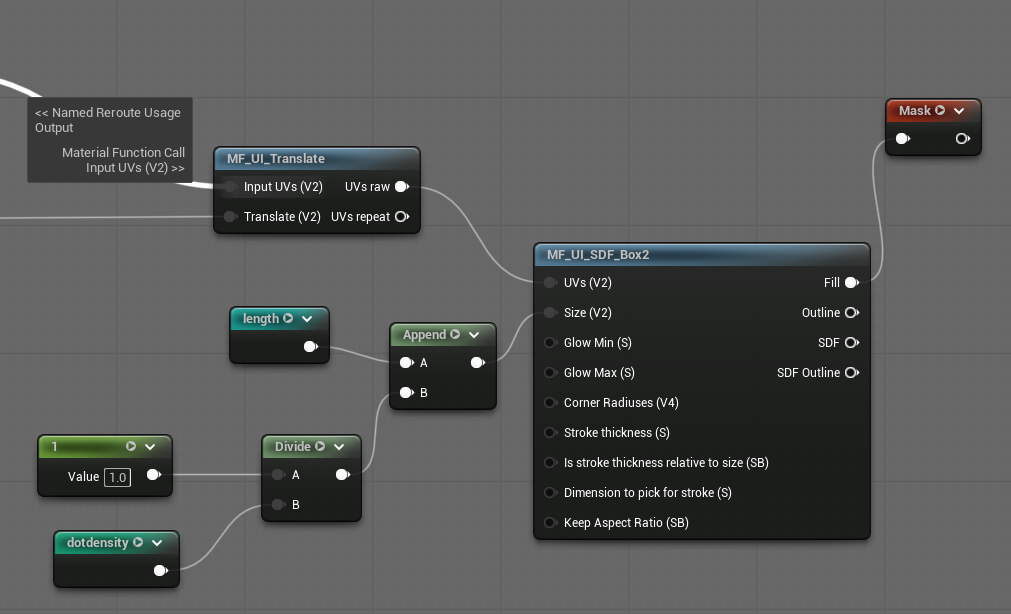Click the Size (V2) input pin
This screenshot has height=614, width=1011.
(x=550, y=313)
